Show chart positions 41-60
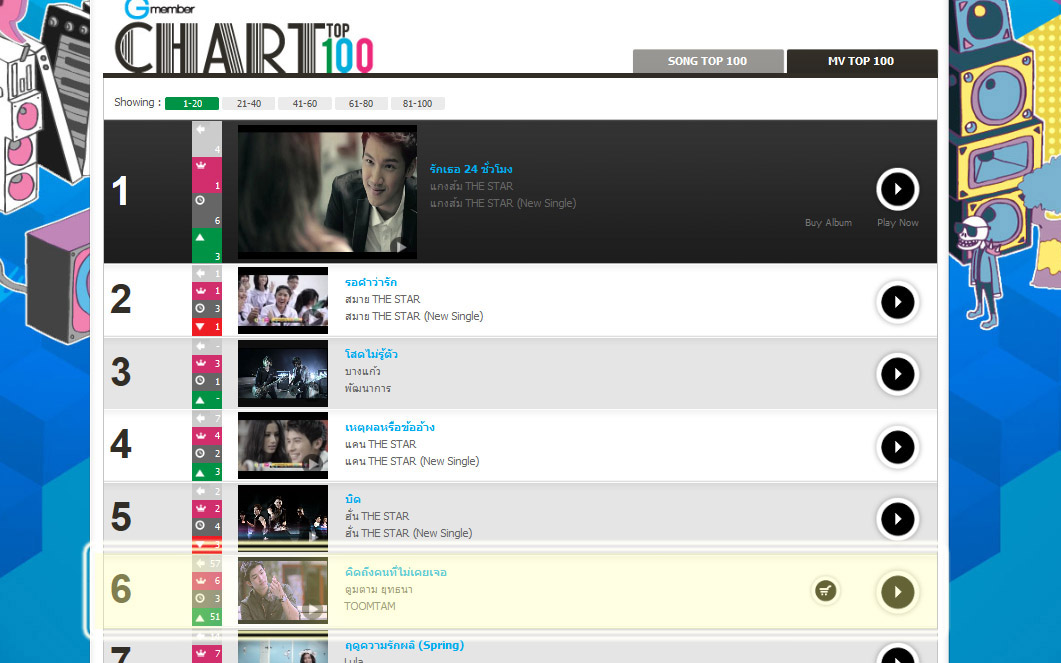The image size is (1061, 663). point(304,104)
